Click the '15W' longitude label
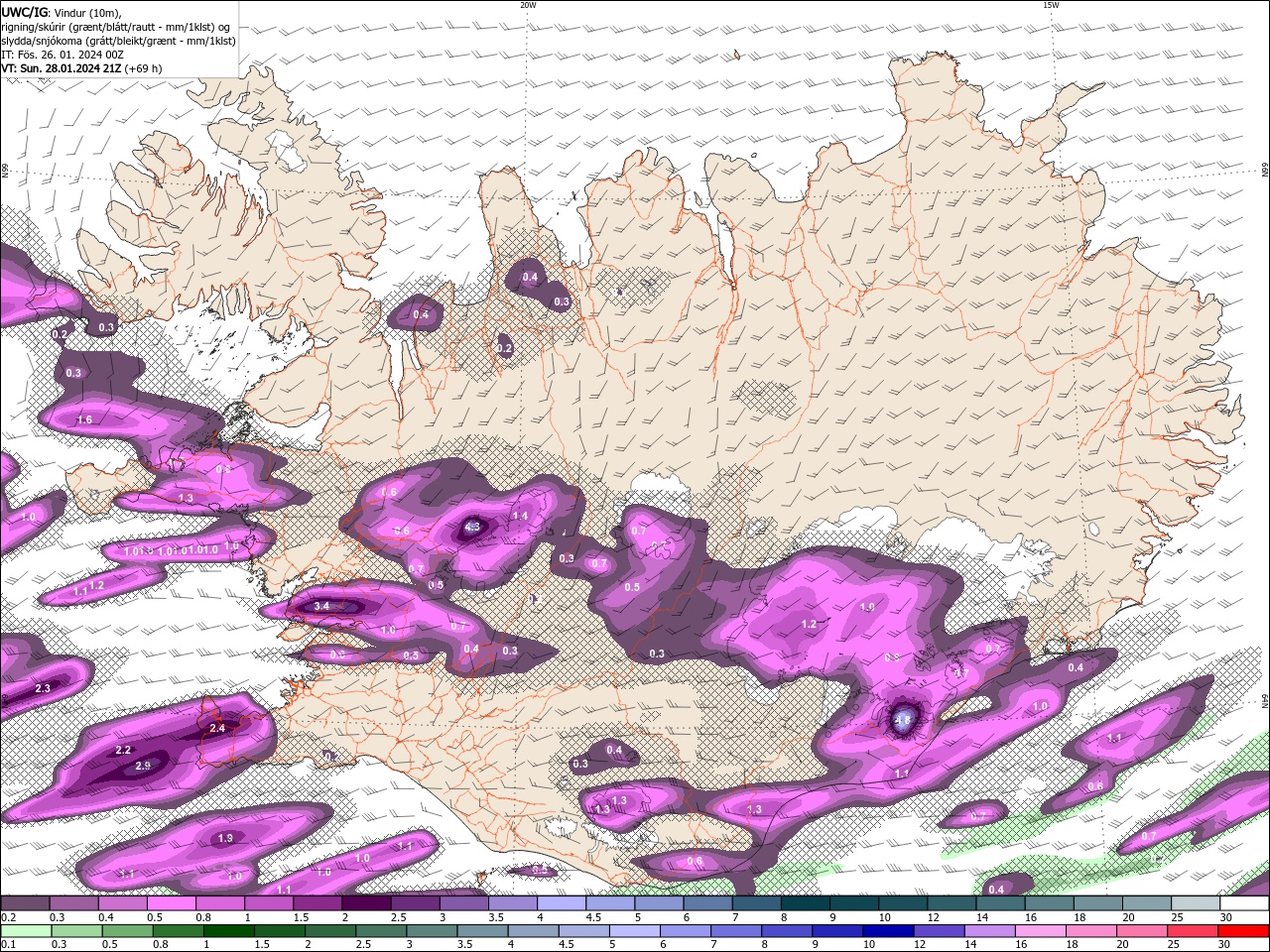 click(1050, 5)
